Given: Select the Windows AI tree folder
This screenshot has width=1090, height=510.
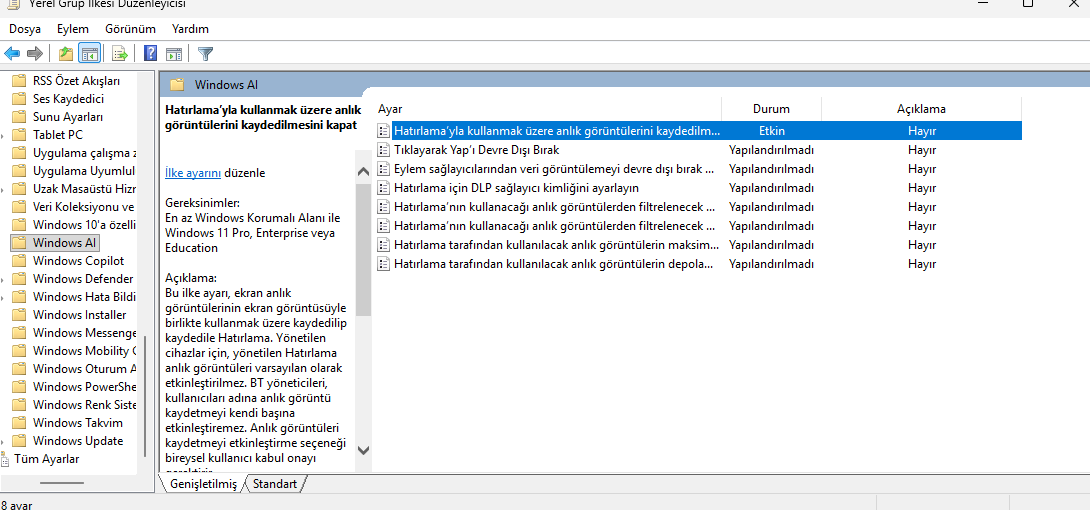Looking at the screenshot, I should pos(56,242).
